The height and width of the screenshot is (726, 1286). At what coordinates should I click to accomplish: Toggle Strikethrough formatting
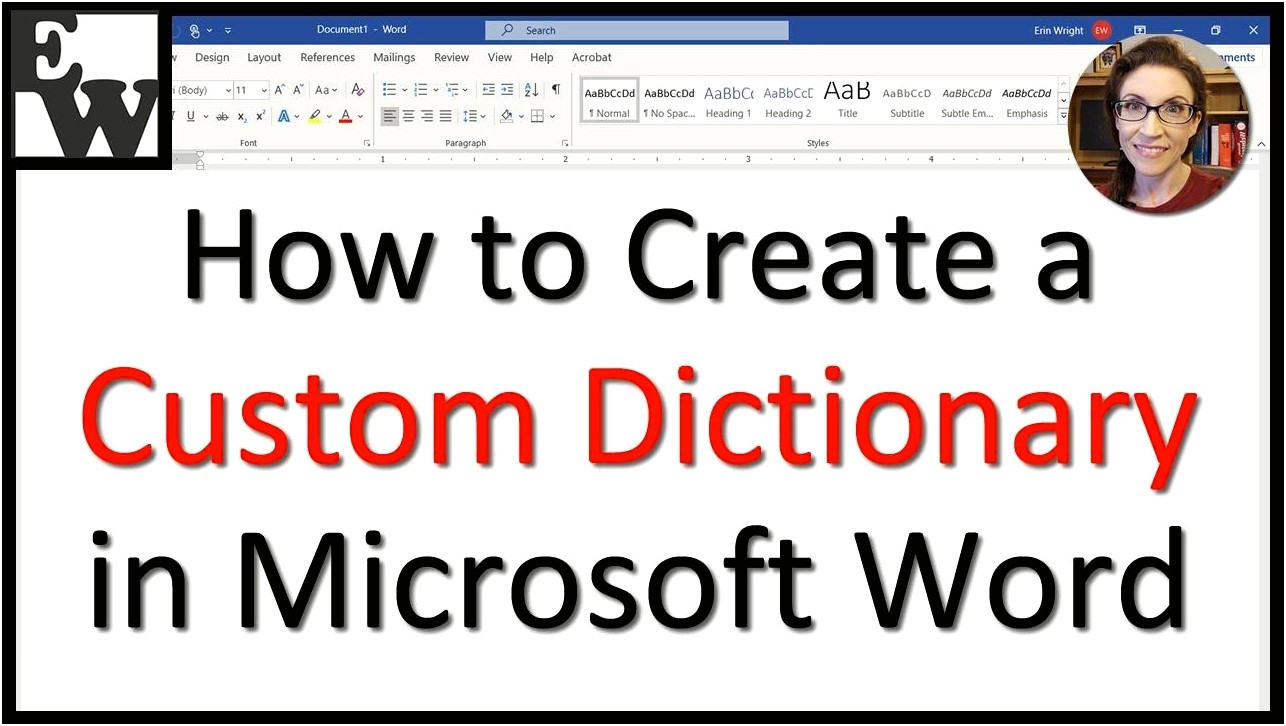222,117
